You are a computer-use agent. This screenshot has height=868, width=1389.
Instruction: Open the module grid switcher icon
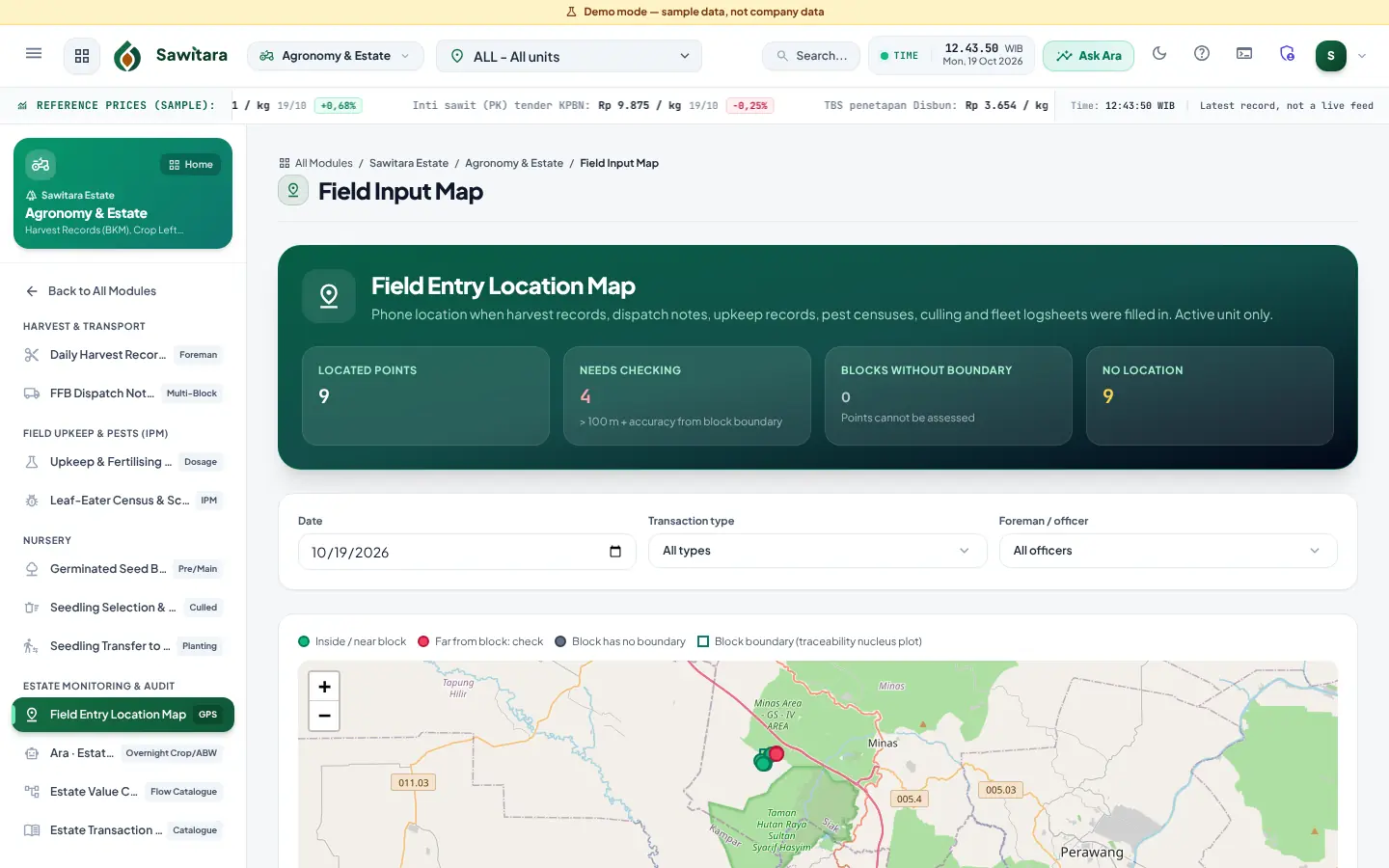(82, 56)
